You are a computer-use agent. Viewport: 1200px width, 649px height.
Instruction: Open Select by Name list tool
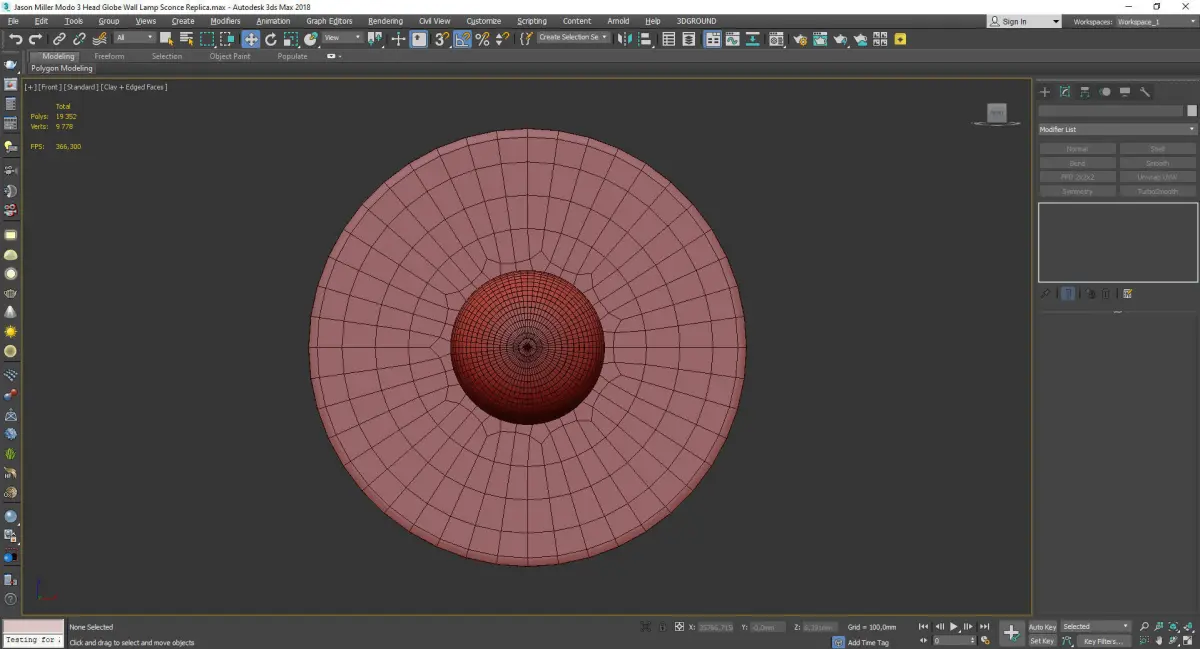click(x=186, y=39)
